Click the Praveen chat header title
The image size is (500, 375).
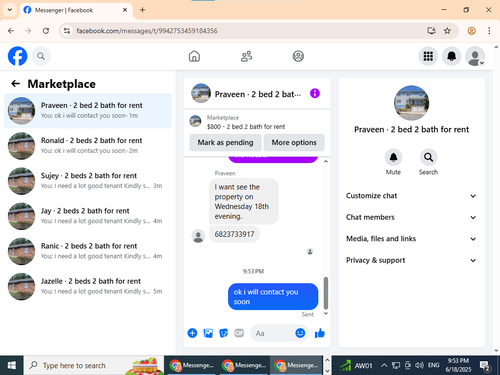pyautogui.click(x=258, y=94)
